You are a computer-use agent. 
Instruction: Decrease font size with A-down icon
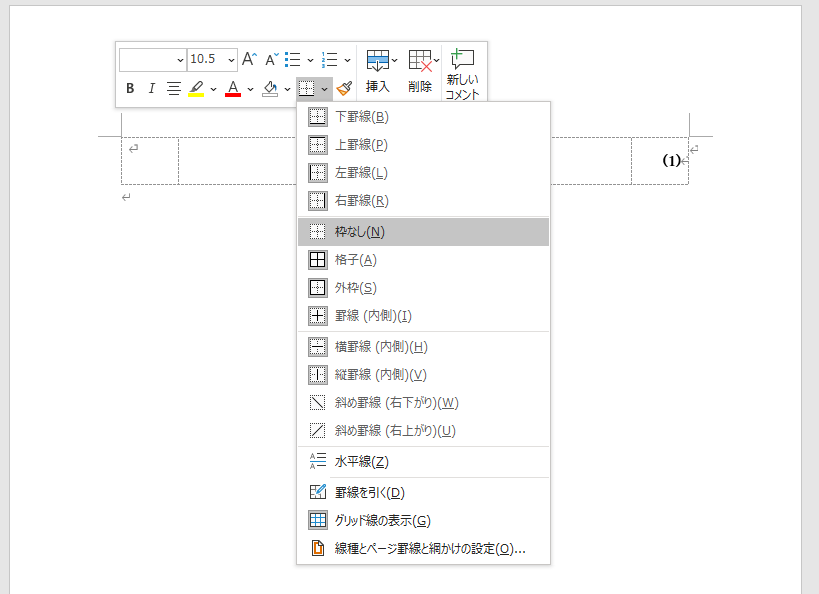pyautogui.click(x=272, y=60)
